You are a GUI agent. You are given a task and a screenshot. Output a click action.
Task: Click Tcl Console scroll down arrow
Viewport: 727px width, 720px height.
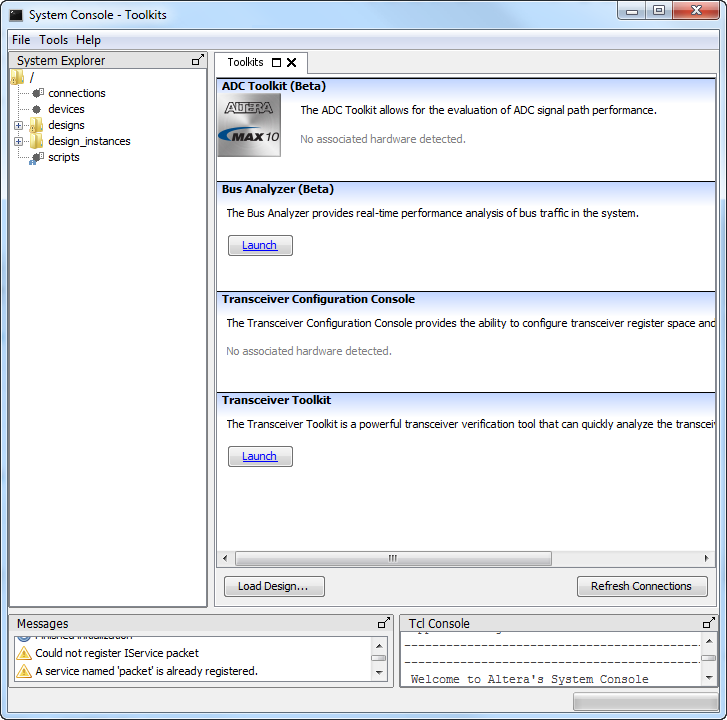point(709,677)
